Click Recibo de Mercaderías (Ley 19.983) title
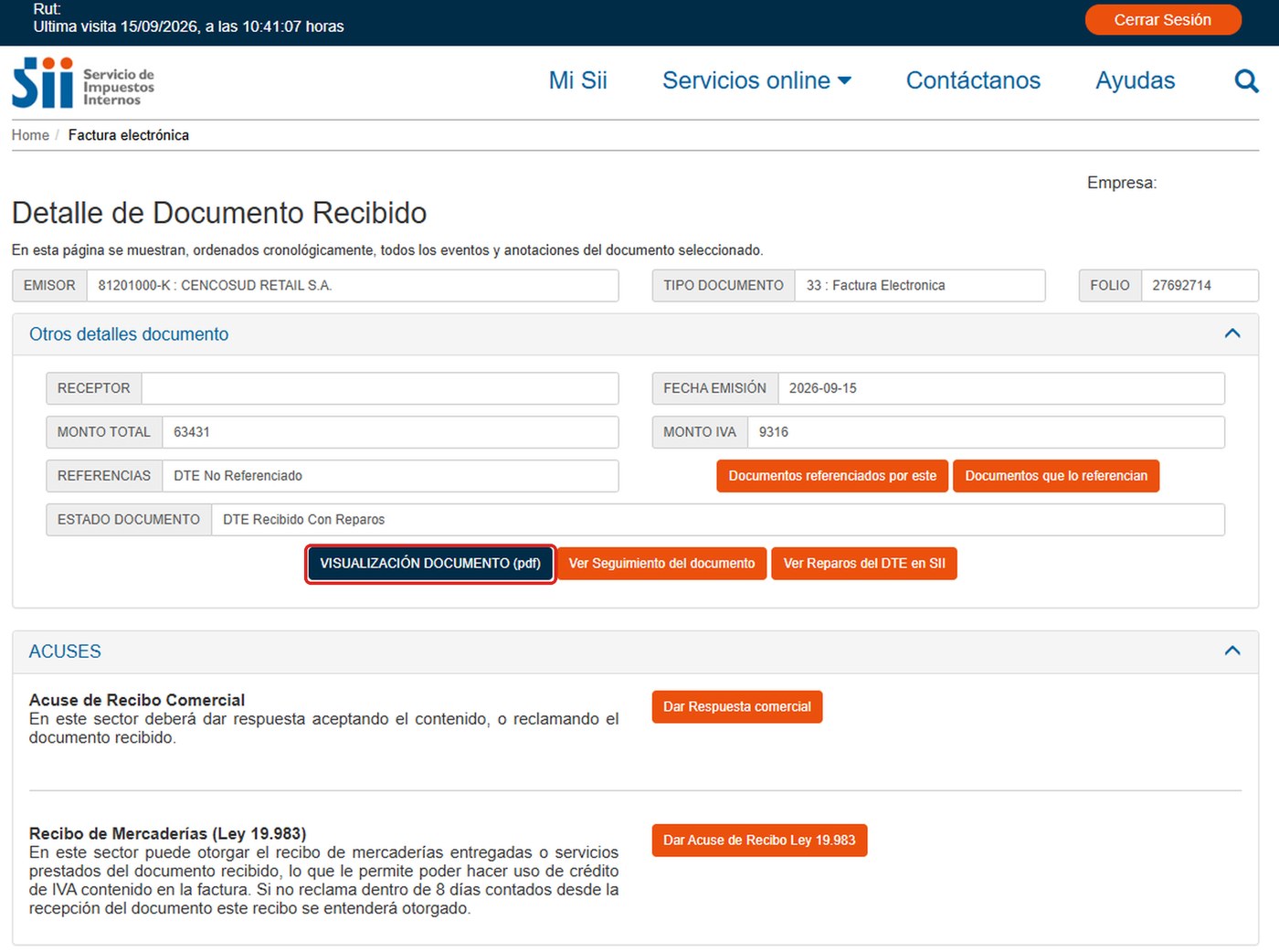This screenshot has height=952, width=1279. tap(167, 833)
